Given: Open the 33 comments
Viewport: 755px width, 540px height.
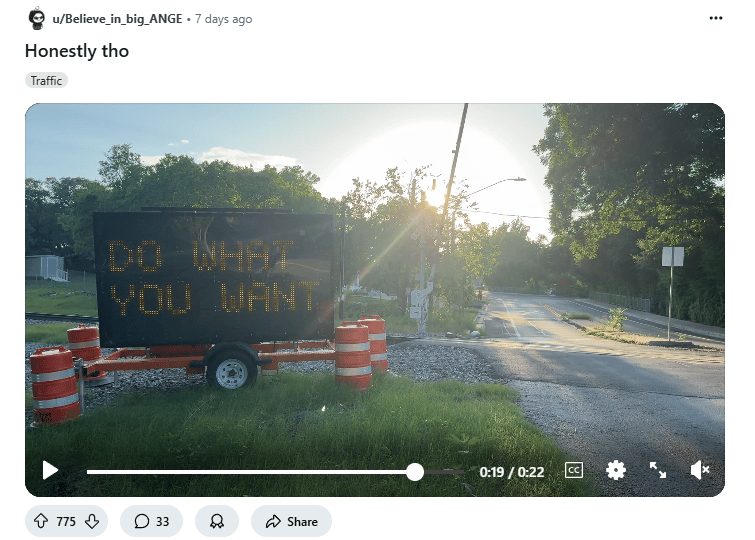Looking at the screenshot, I should coord(151,521).
